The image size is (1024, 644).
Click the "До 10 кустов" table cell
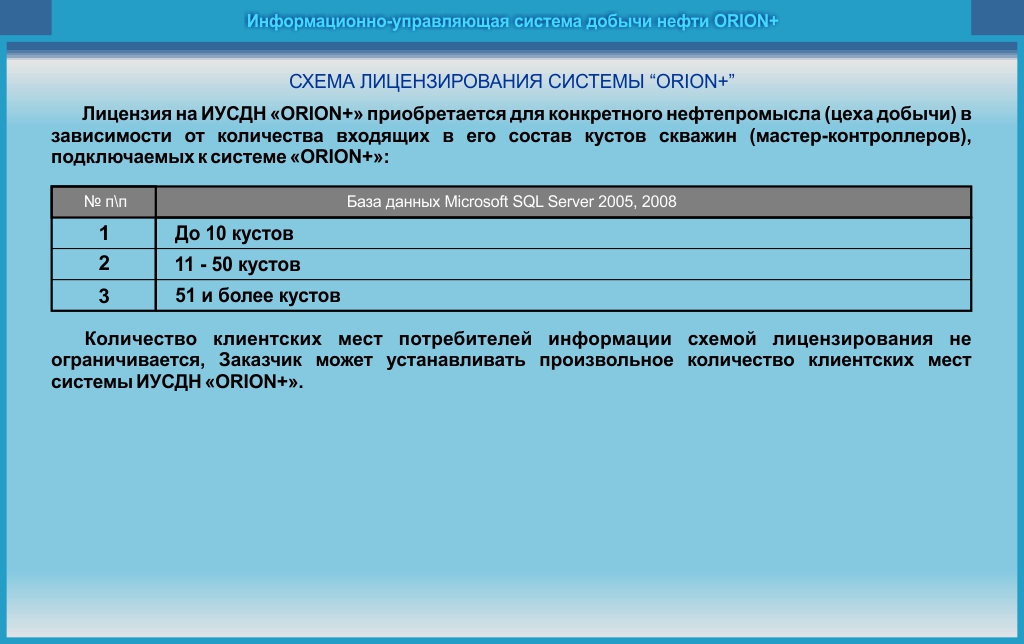(234, 235)
